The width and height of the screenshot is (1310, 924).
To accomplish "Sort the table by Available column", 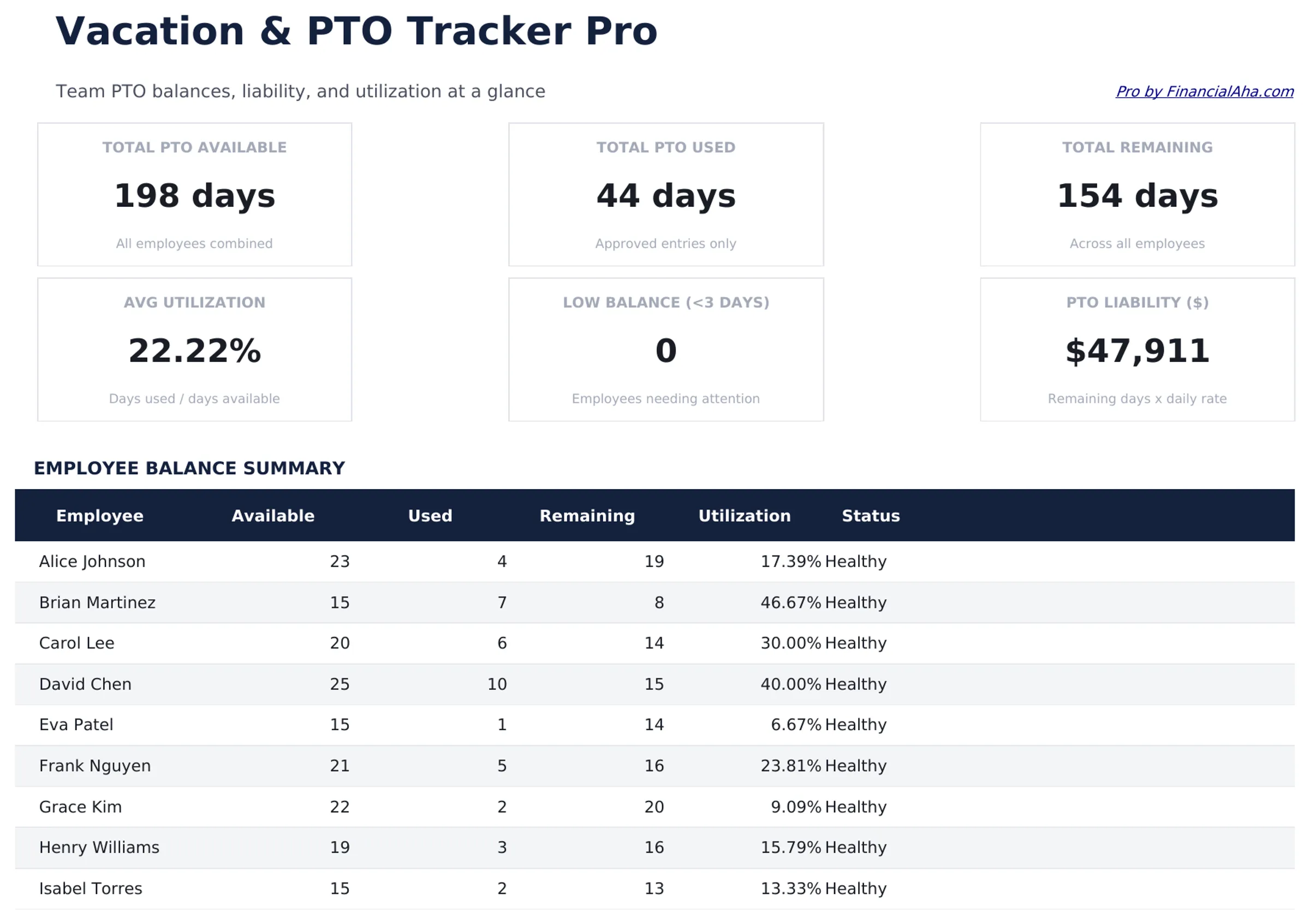I will click(273, 516).
